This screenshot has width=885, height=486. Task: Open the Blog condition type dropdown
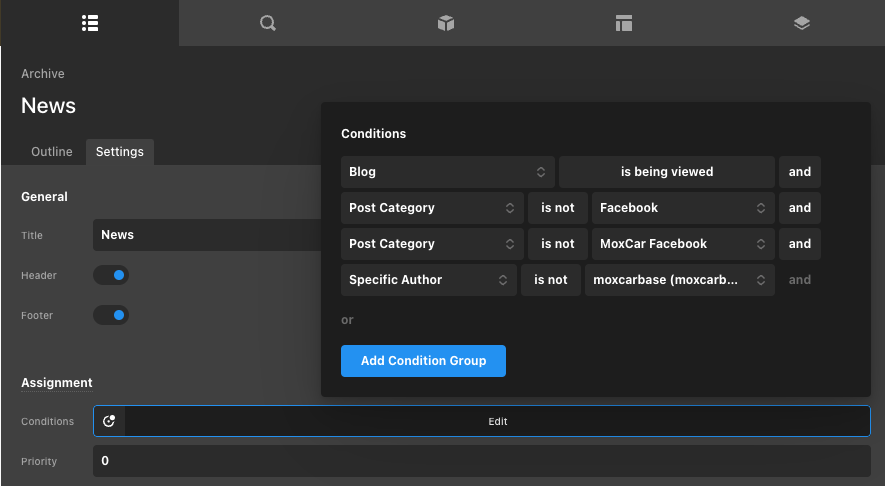click(x=447, y=172)
